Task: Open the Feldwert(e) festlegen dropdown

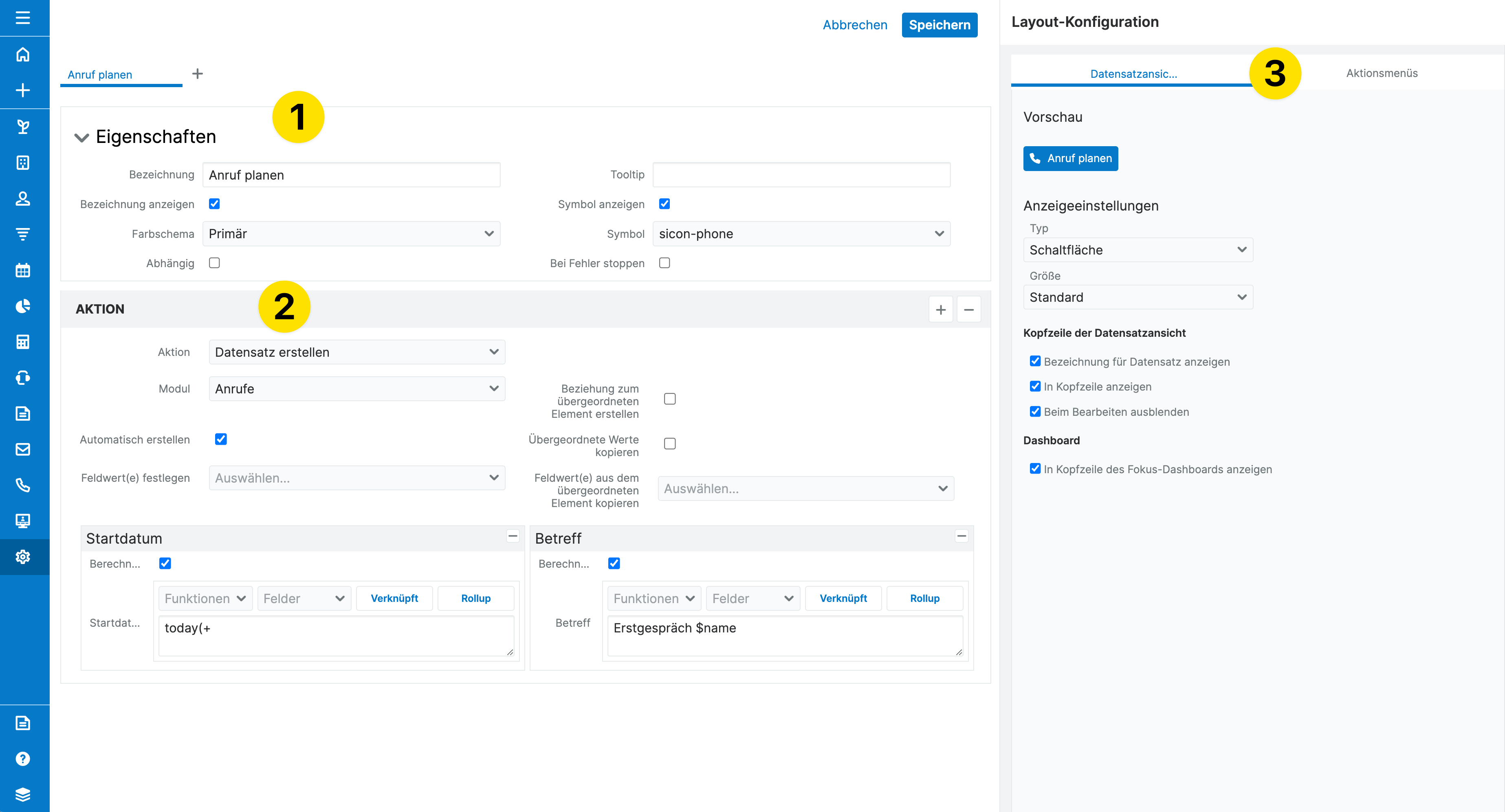Action: coord(357,478)
